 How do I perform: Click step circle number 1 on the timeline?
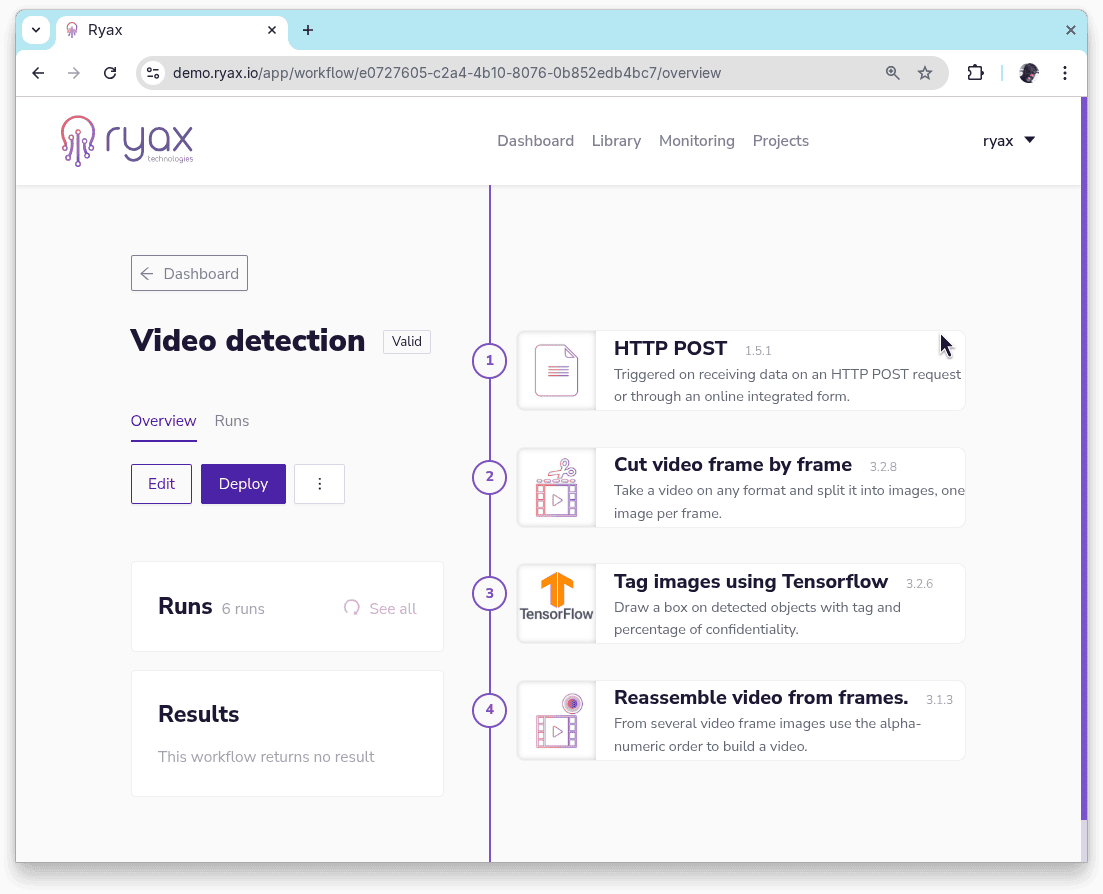tap(489, 361)
